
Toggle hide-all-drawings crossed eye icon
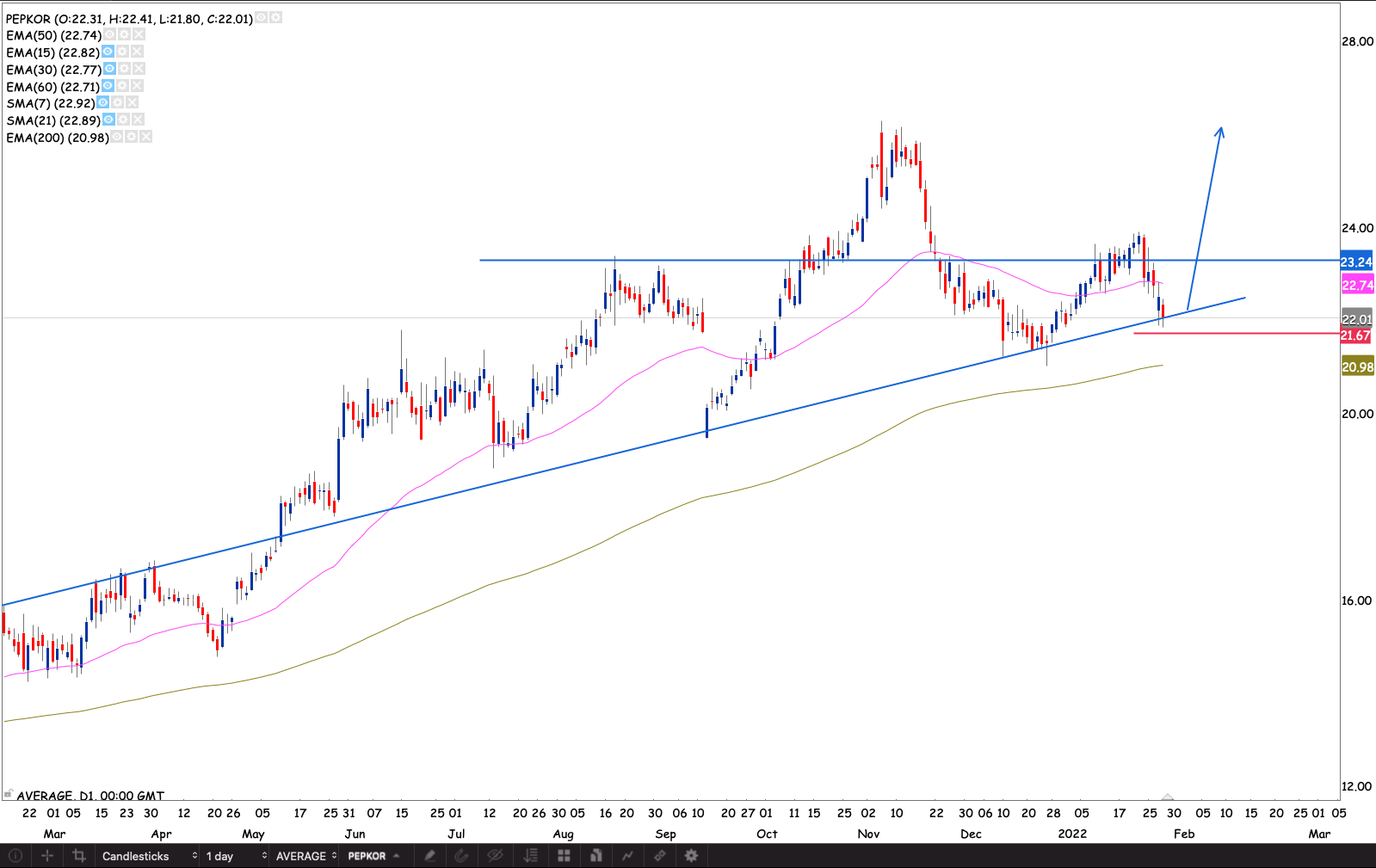click(495, 856)
